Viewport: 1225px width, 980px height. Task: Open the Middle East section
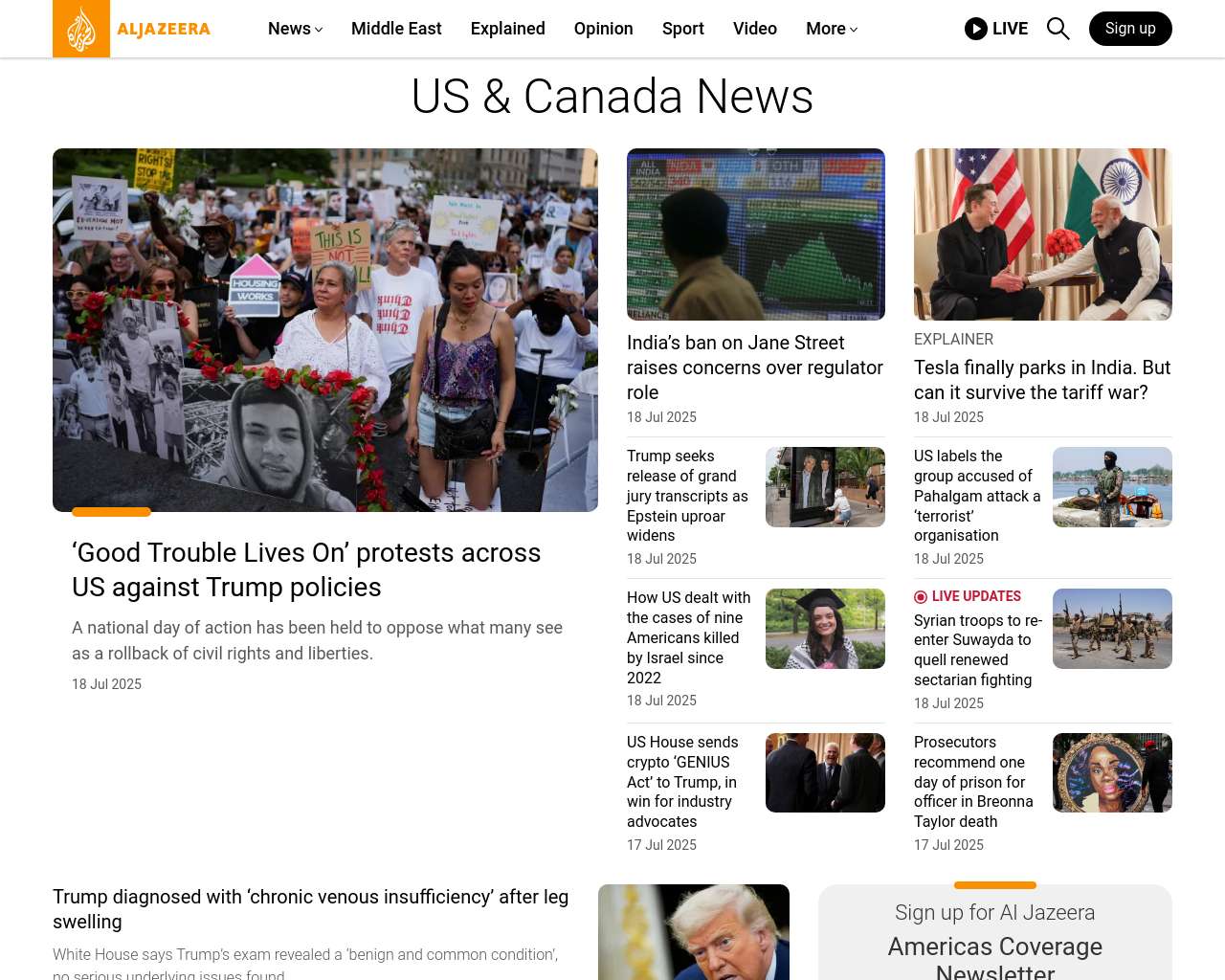pos(396,29)
